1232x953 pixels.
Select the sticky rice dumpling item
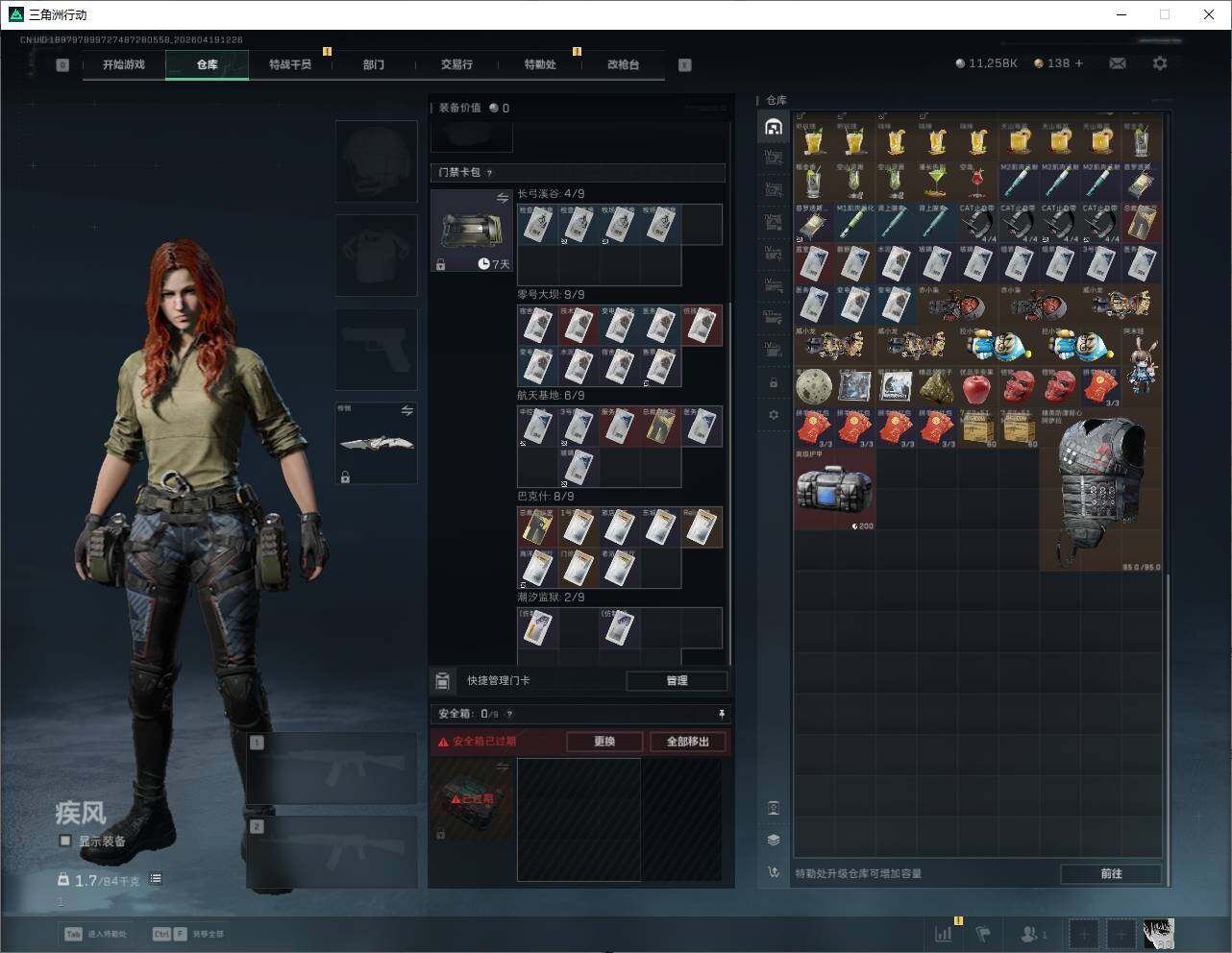click(x=937, y=388)
